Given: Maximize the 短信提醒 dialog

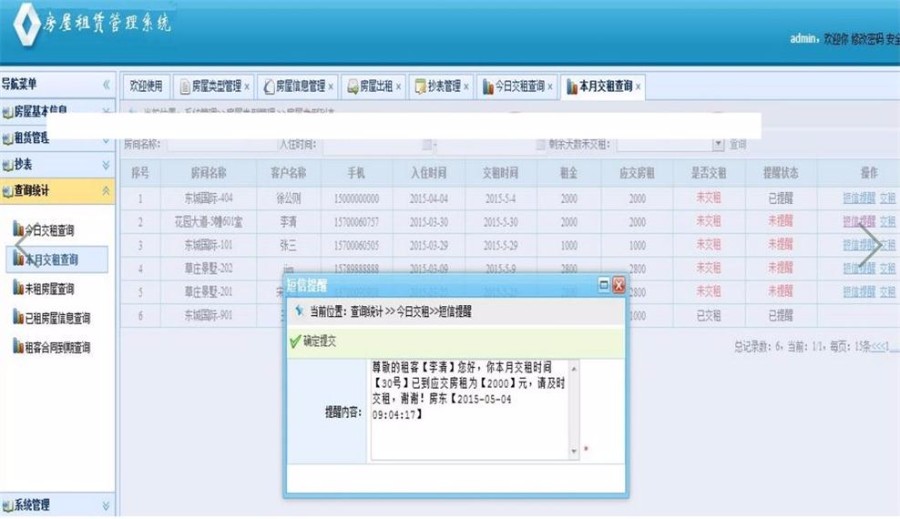Looking at the screenshot, I should tap(603, 284).
